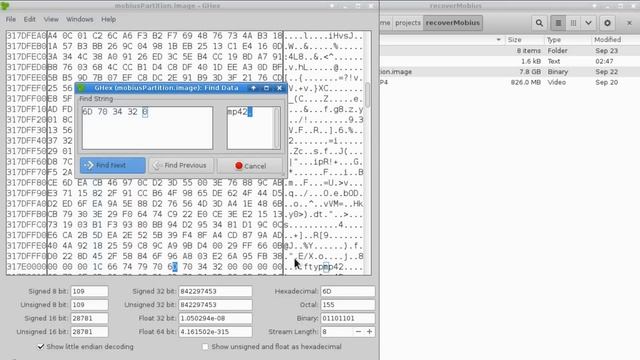Click the Unsigned 32 bit value field
The image size is (640, 360).
tap(215, 304)
